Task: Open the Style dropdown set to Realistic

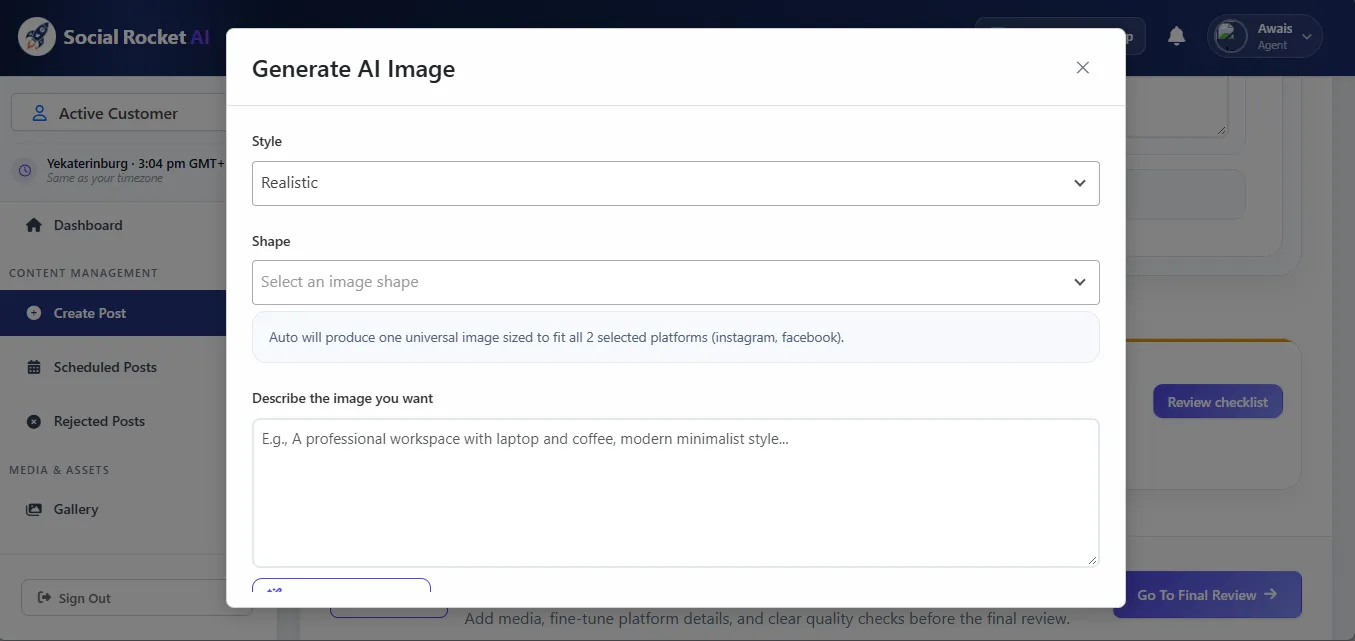Action: (675, 183)
